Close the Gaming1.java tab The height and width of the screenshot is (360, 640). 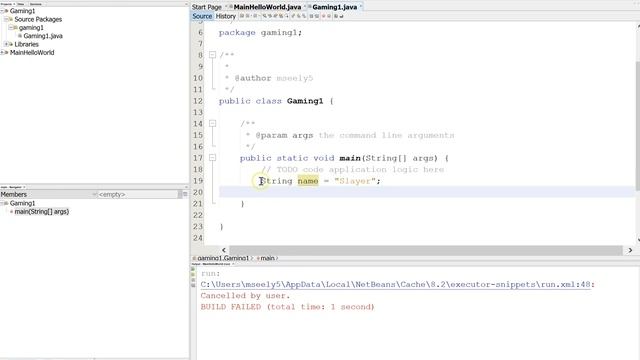pos(361,7)
